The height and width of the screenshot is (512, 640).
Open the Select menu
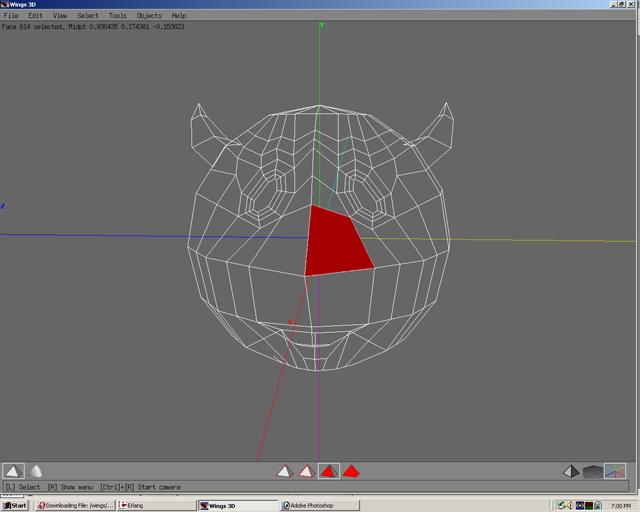[x=88, y=16]
